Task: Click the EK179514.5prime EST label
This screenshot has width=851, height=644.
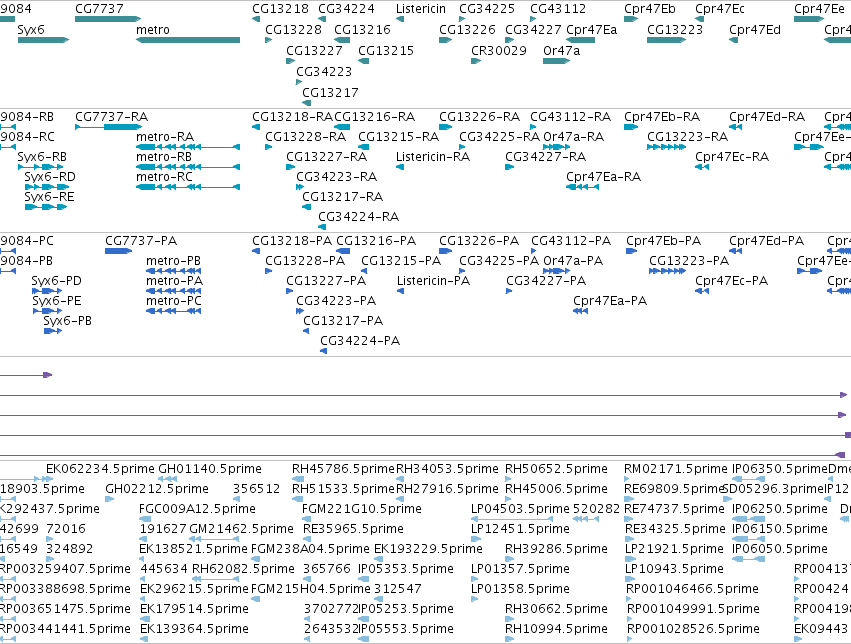Action: tap(194, 609)
